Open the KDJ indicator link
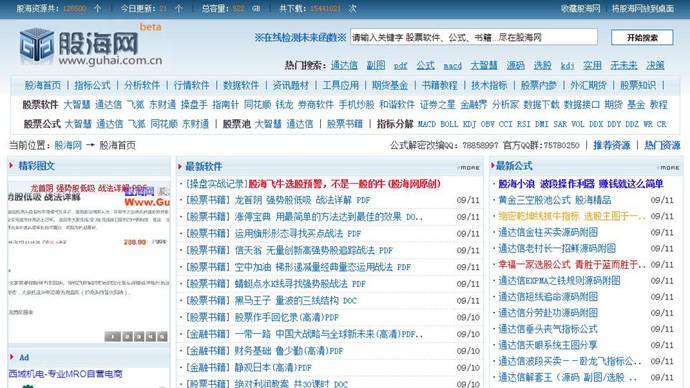690x388 pixels. point(470,124)
